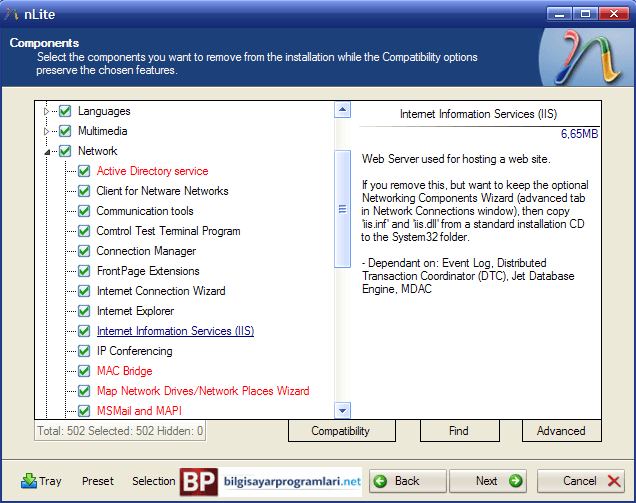
Task: Click the green Back arrow icon
Action: pos(380,481)
